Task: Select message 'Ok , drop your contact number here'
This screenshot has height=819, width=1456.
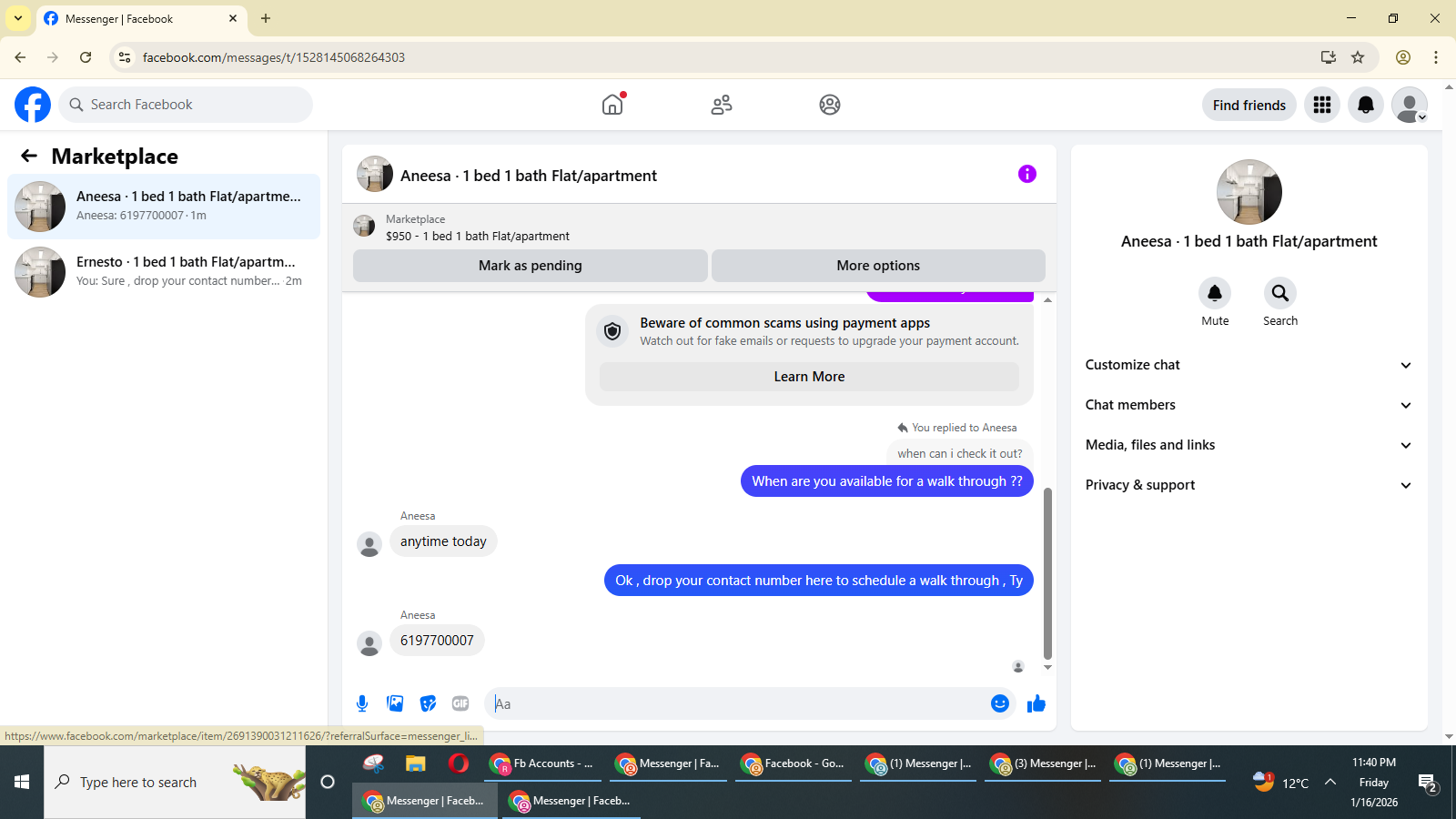Action: [819, 581]
